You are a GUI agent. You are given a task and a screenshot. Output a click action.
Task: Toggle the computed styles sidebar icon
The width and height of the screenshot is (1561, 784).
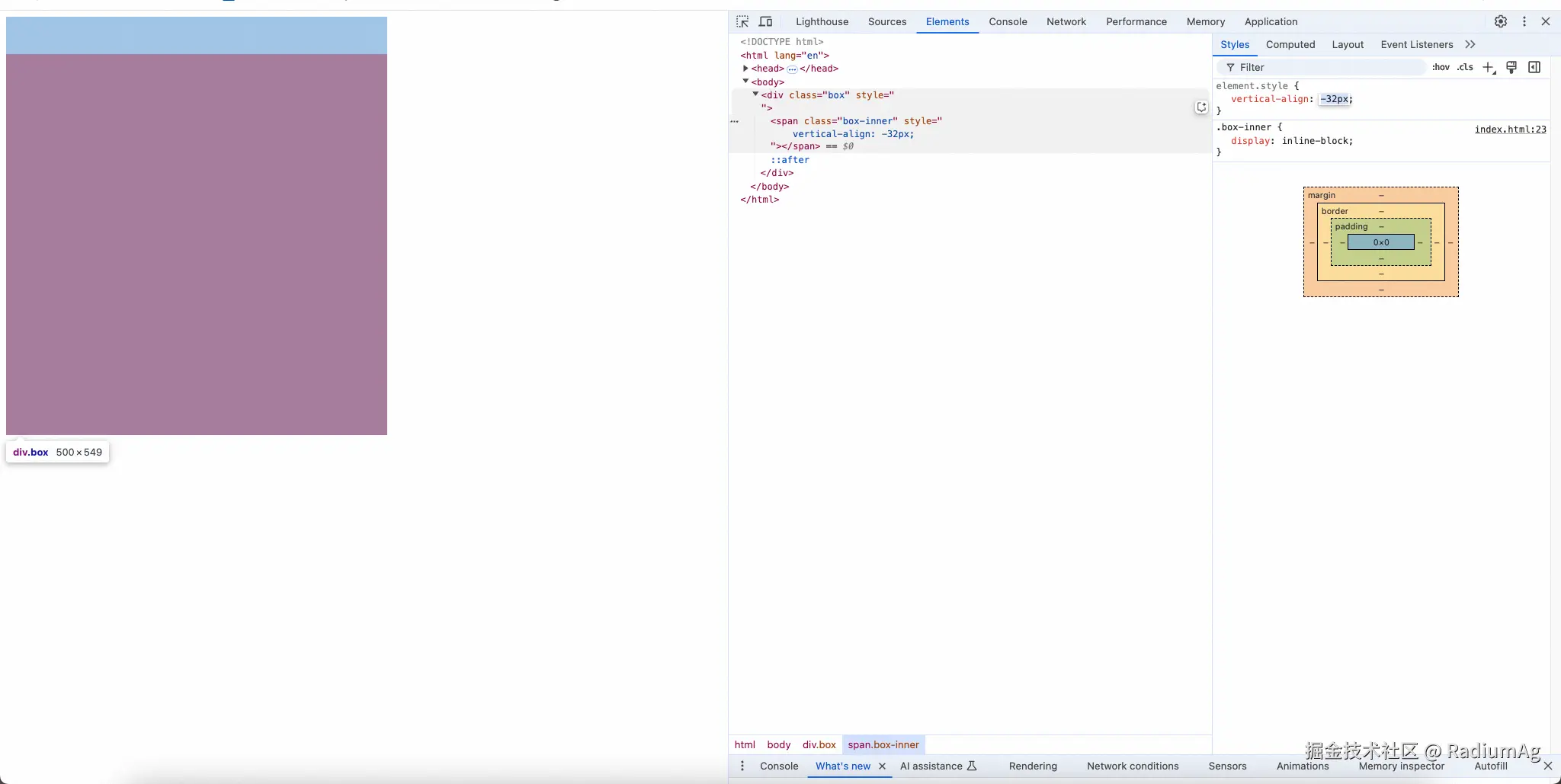(x=1534, y=67)
